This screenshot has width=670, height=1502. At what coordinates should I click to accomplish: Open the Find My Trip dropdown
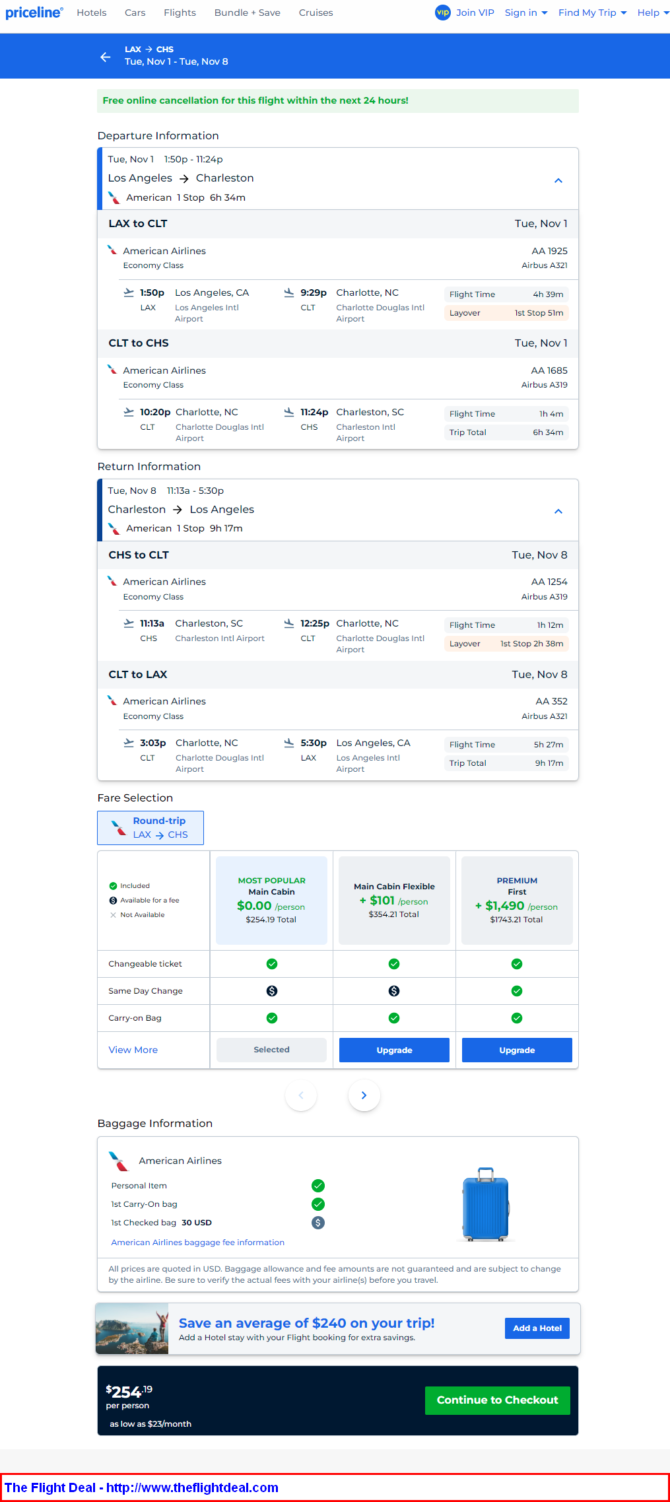pyautogui.click(x=593, y=13)
